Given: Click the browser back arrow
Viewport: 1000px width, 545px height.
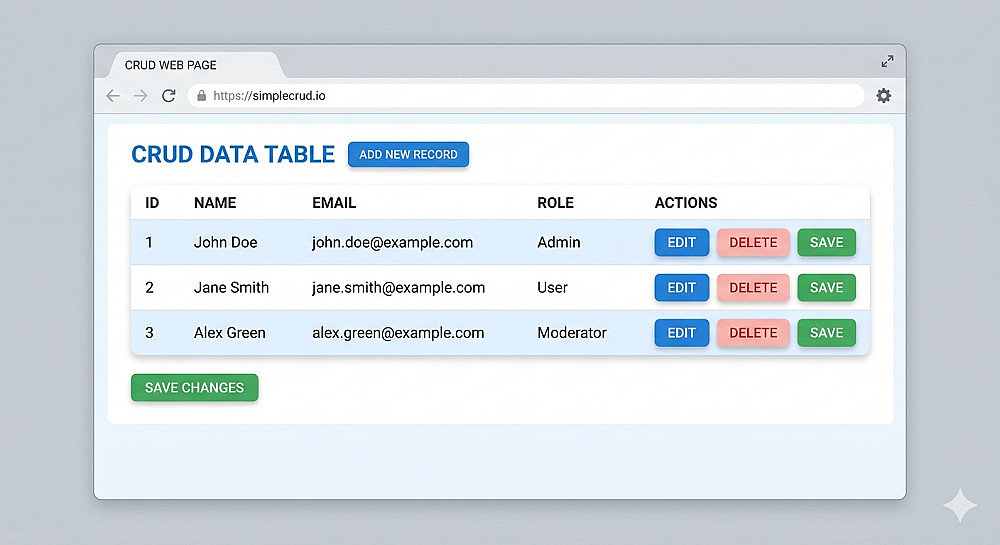Looking at the screenshot, I should (113, 96).
